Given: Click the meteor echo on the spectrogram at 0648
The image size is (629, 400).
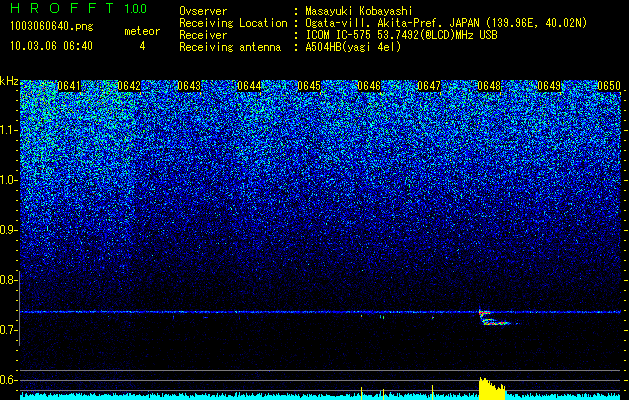Looking at the screenshot, I should 494,317.
